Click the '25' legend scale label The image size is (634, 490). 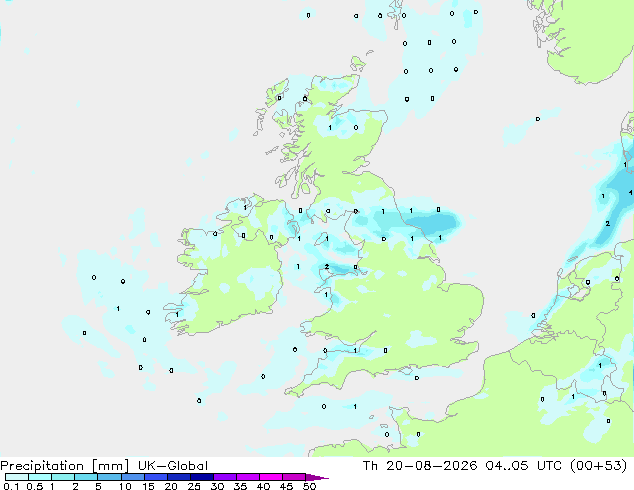(194, 486)
